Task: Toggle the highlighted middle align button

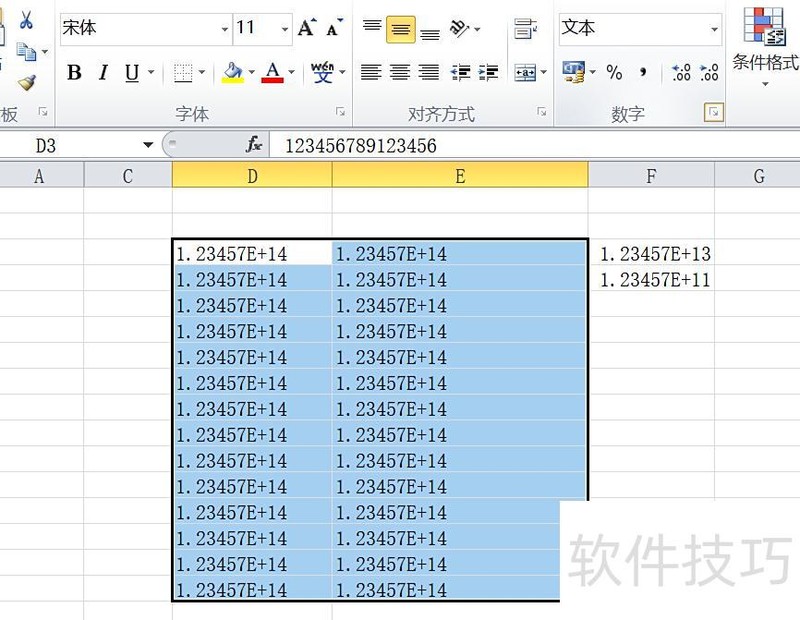Action: pos(401,30)
